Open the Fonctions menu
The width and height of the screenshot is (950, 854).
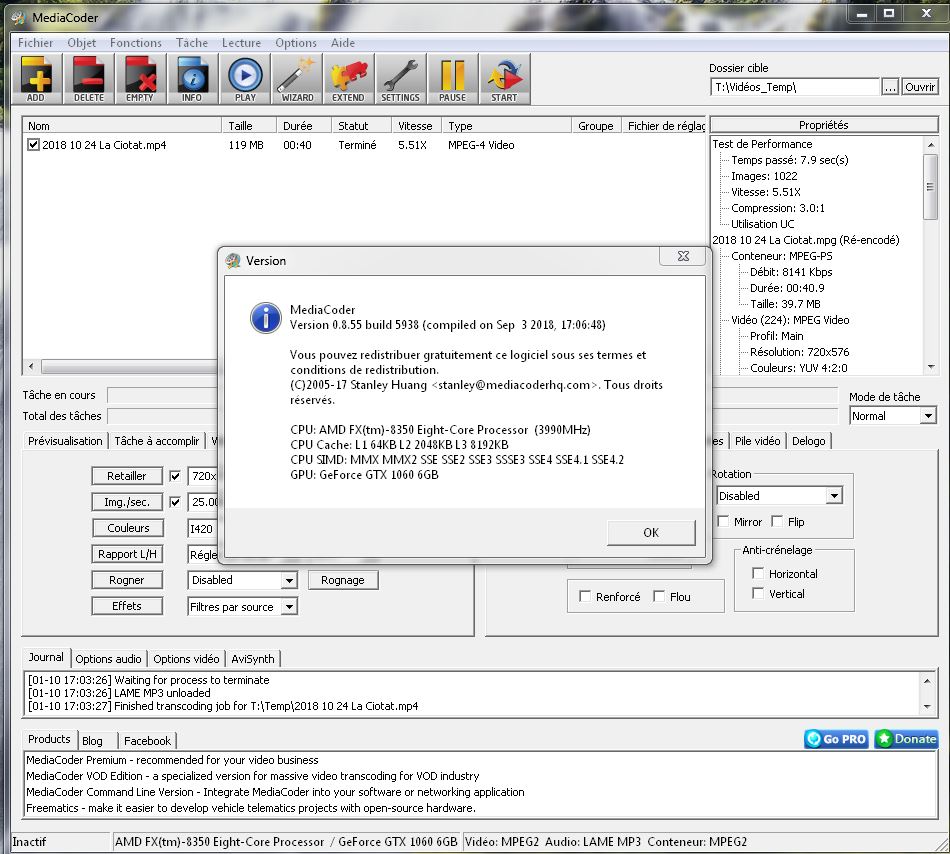click(x=135, y=43)
